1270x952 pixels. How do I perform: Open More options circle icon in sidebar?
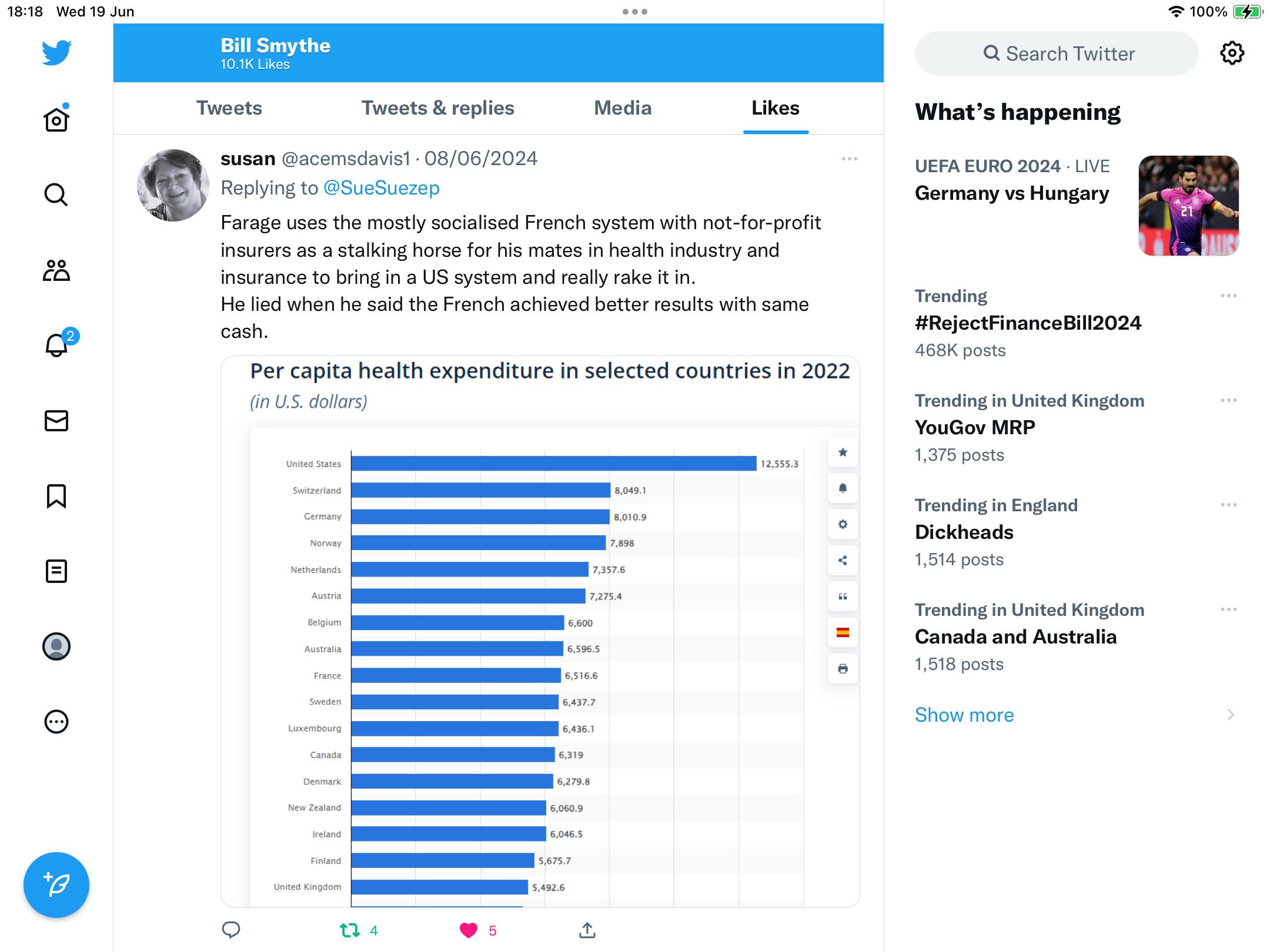[x=56, y=722]
